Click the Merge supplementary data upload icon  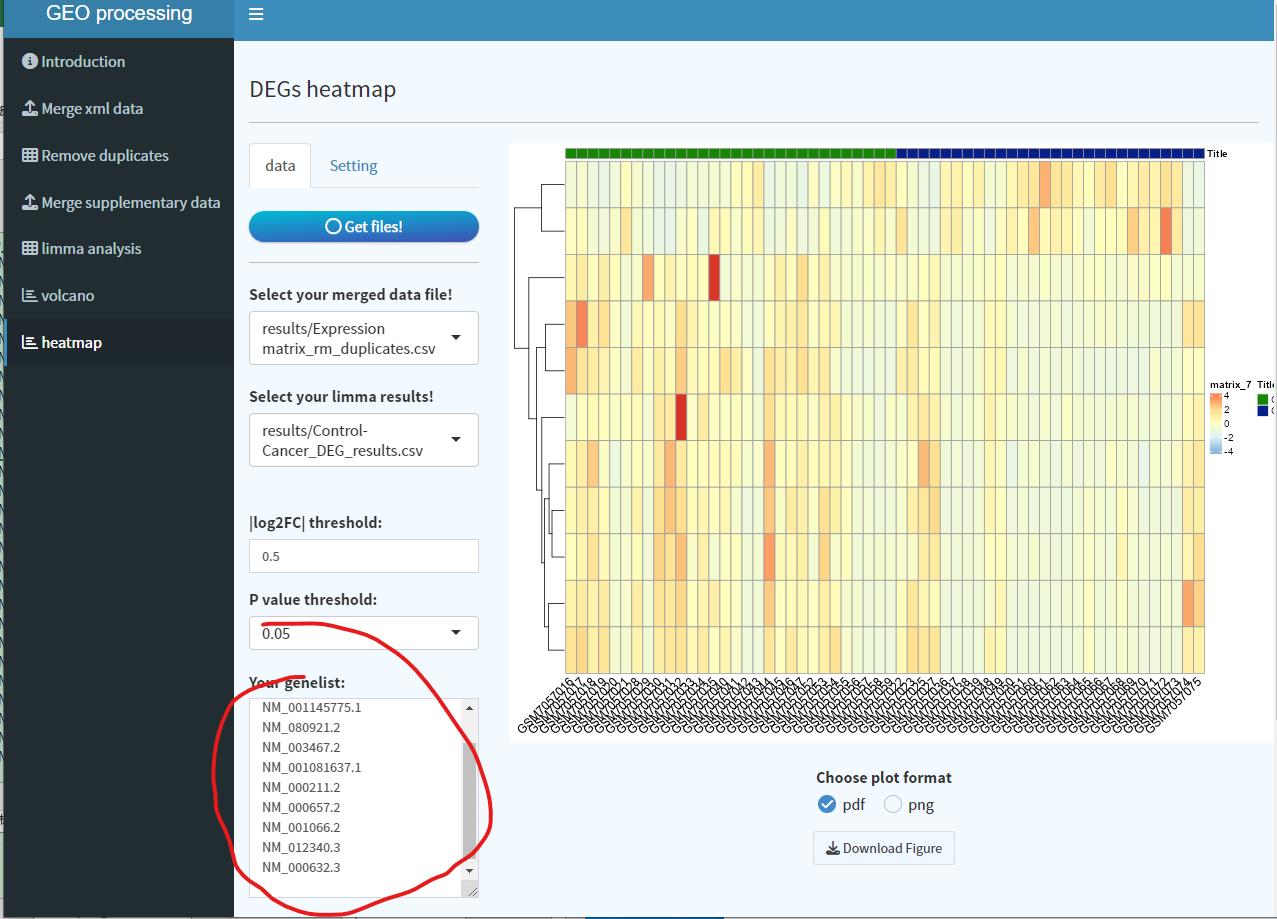[x=29, y=203]
